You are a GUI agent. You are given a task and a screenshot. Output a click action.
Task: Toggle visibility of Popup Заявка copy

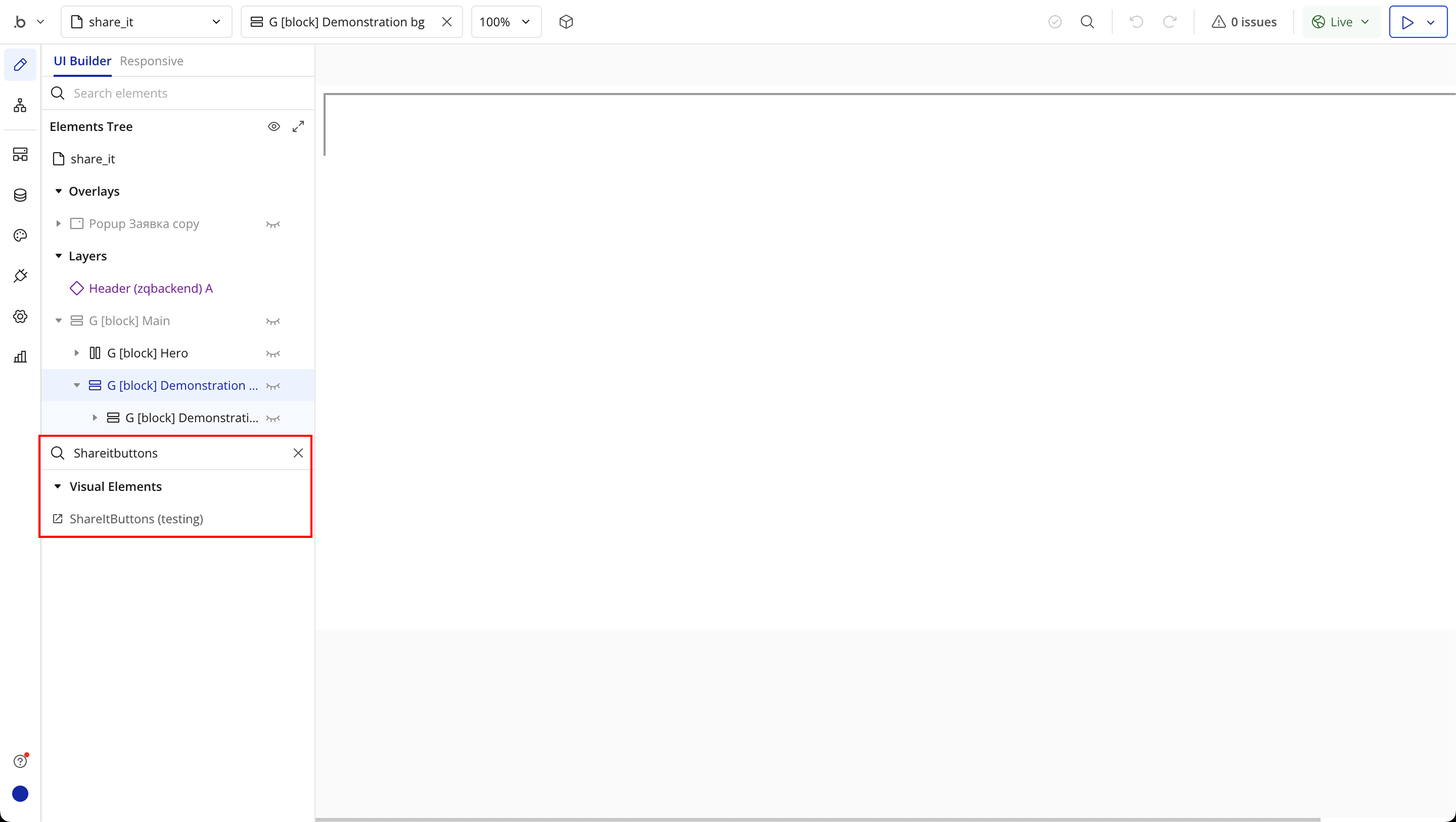(273, 224)
